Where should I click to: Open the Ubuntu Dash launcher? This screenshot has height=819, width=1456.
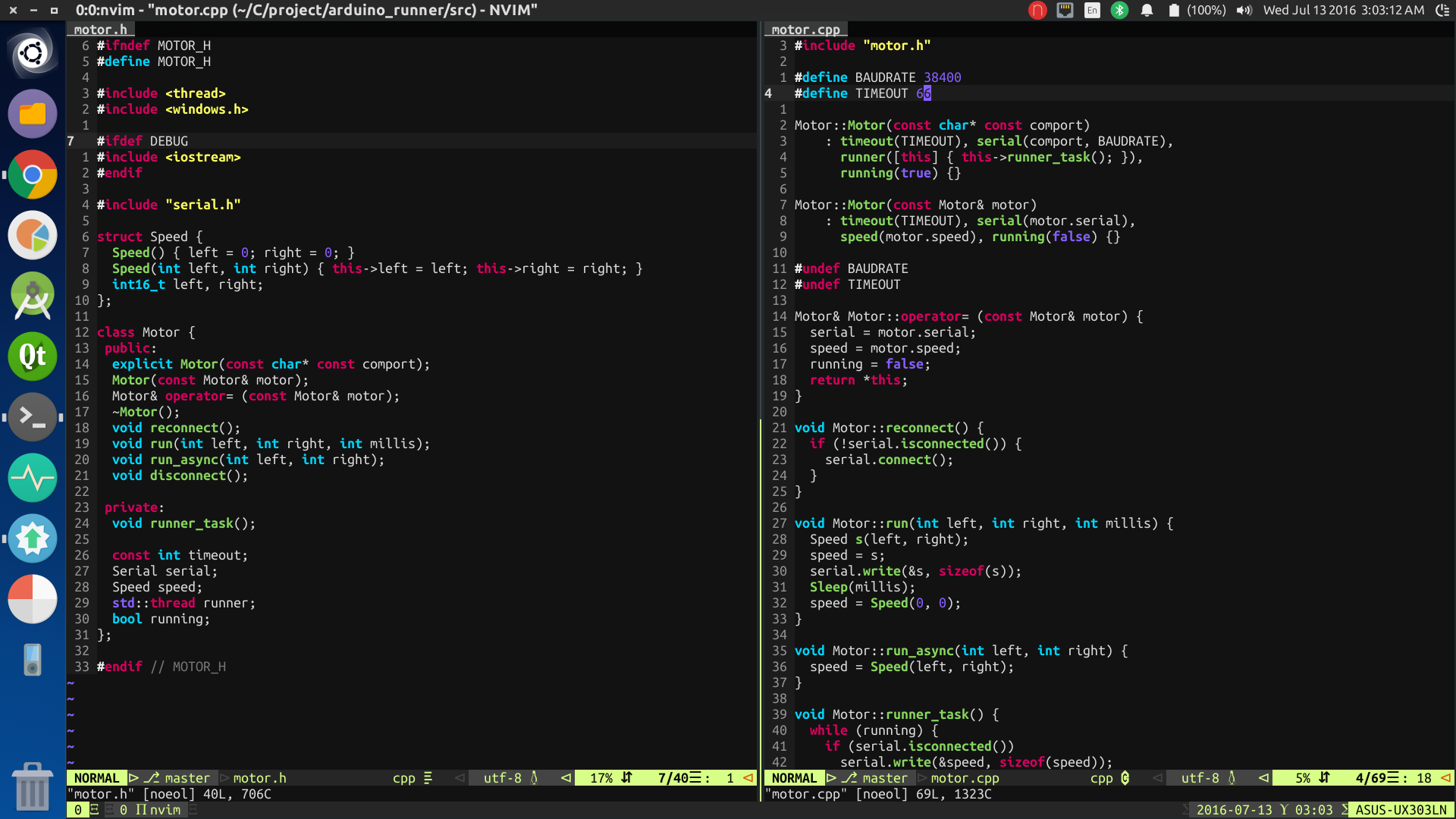pyautogui.click(x=32, y=54)
